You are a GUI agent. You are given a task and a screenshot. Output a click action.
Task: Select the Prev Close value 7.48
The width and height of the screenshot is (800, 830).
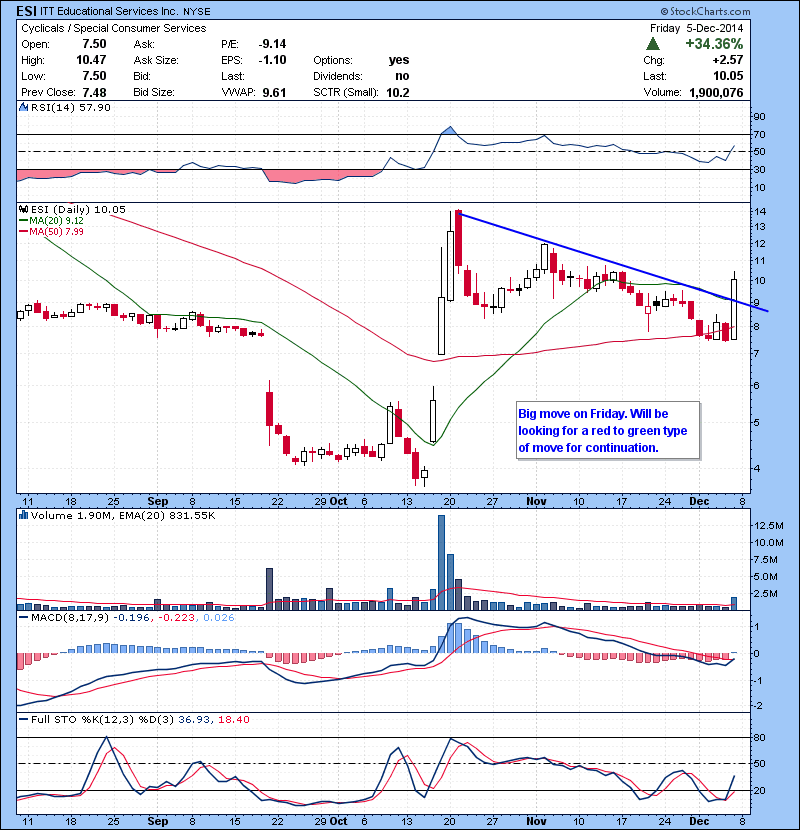(x=94, y=92)
